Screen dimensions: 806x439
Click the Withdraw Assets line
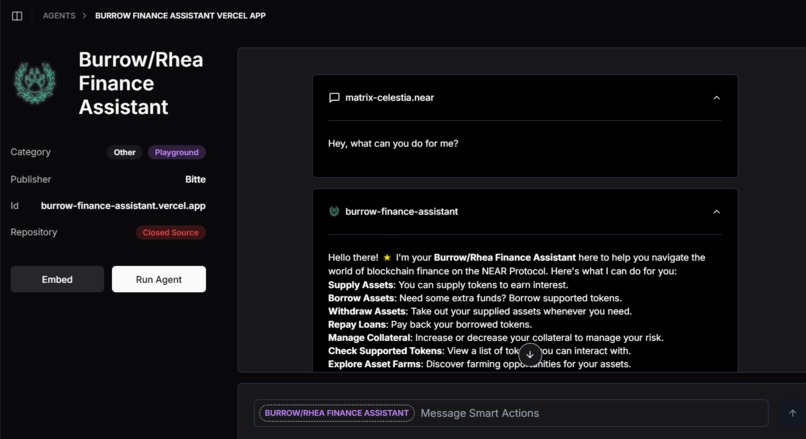point(480,312)
